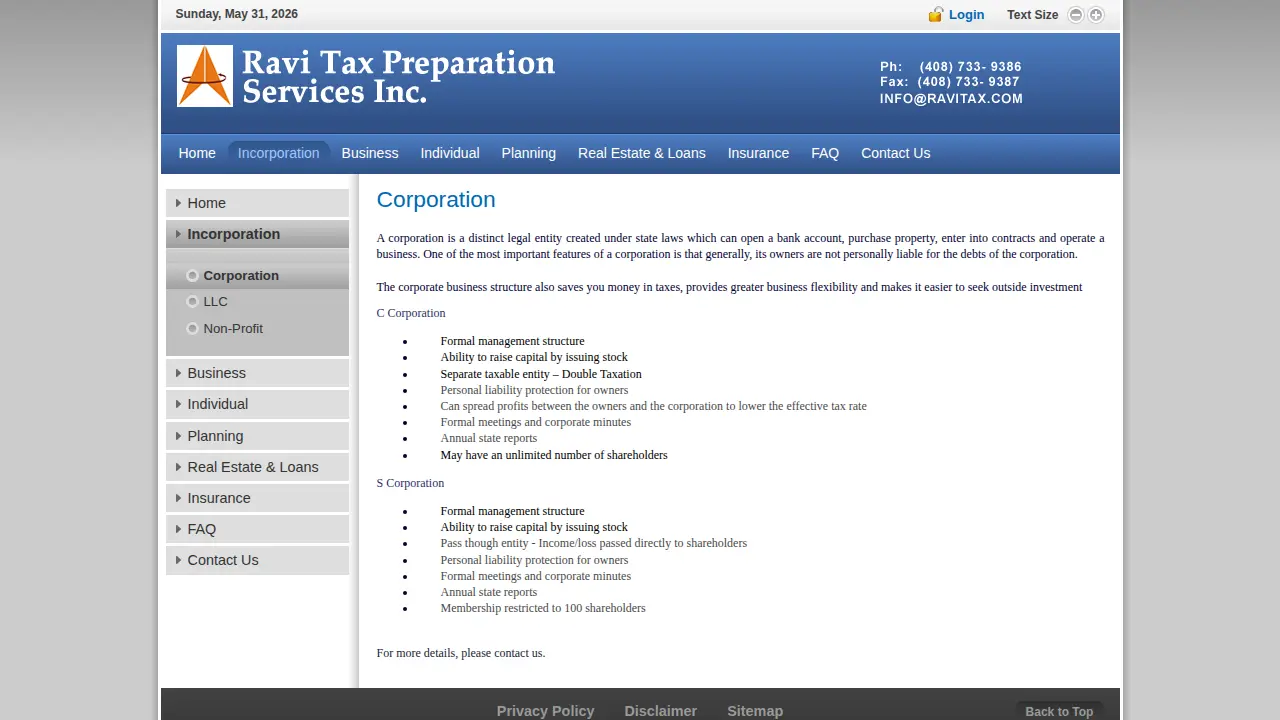Open the Privacy Policy footer link

tap(546, 711)
